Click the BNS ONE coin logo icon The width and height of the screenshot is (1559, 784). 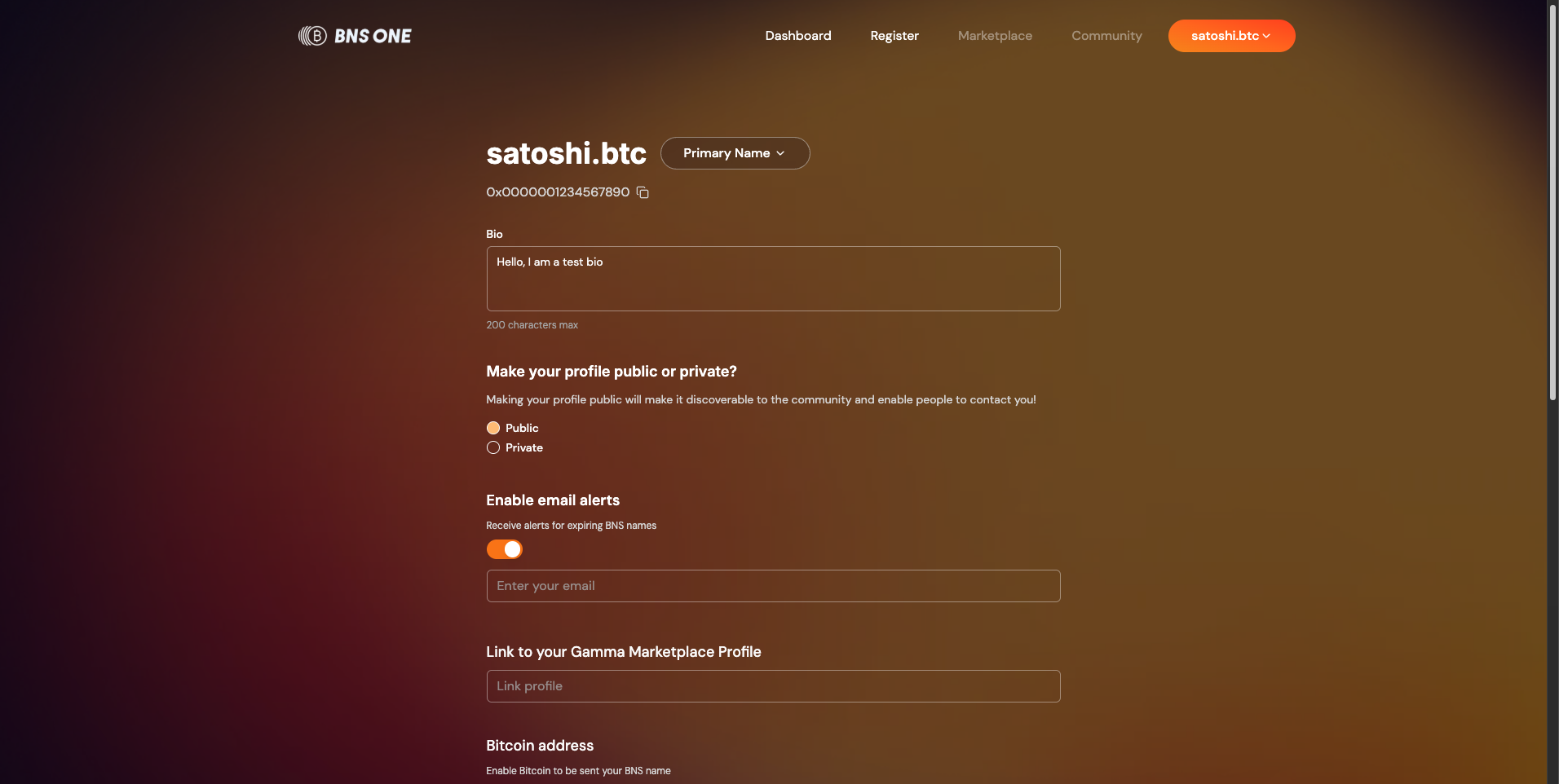[x=312, y=36]
